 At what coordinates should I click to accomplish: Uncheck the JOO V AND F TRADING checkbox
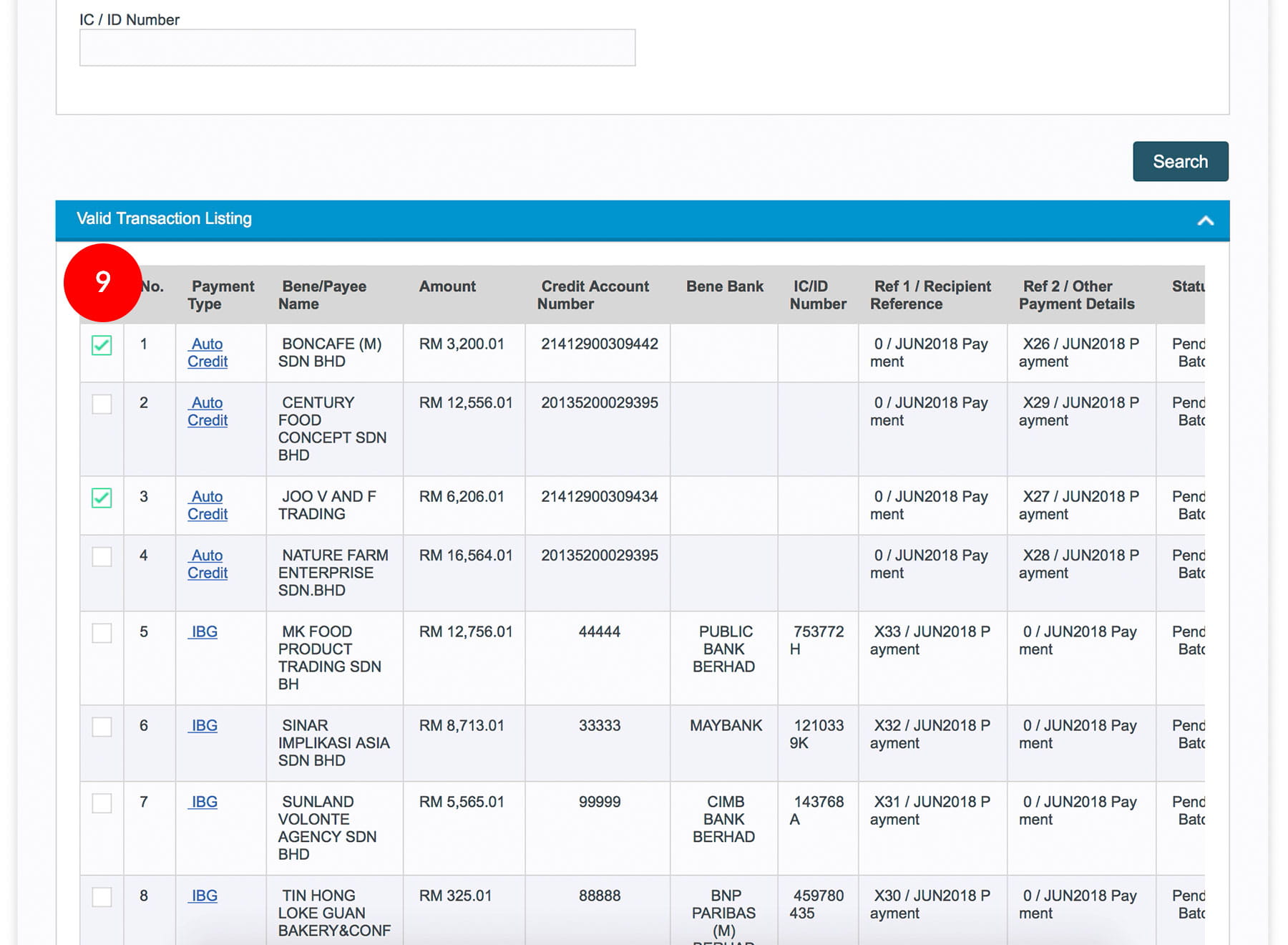click(x=102, y=498)
